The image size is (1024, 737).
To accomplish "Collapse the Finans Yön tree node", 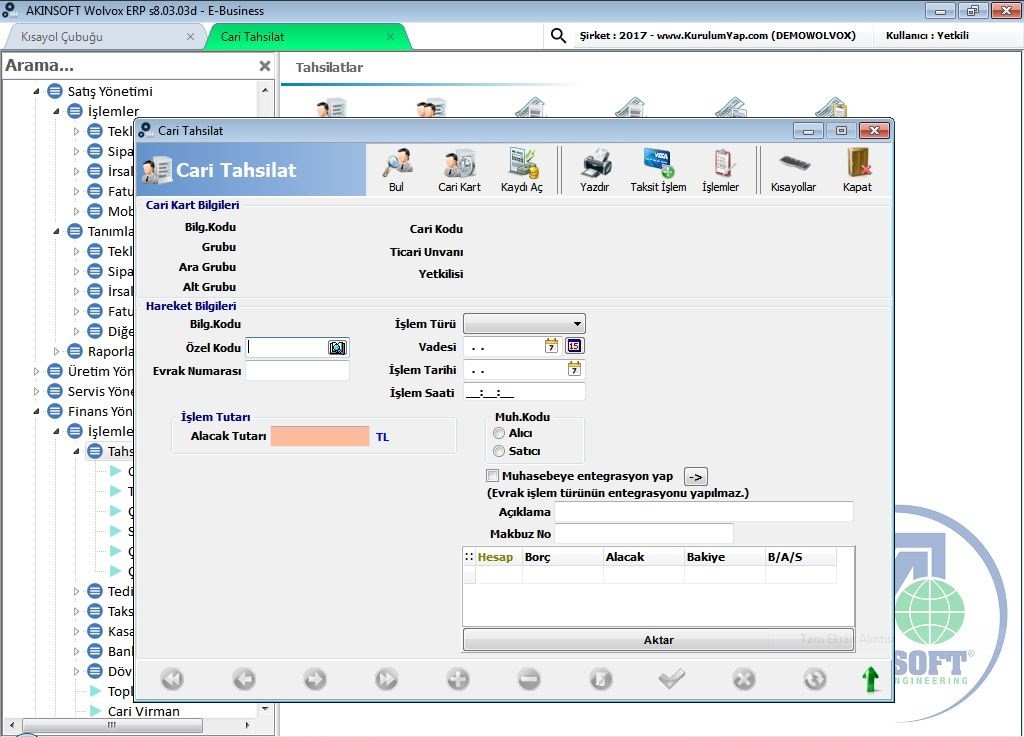I will tap(37, 411).
